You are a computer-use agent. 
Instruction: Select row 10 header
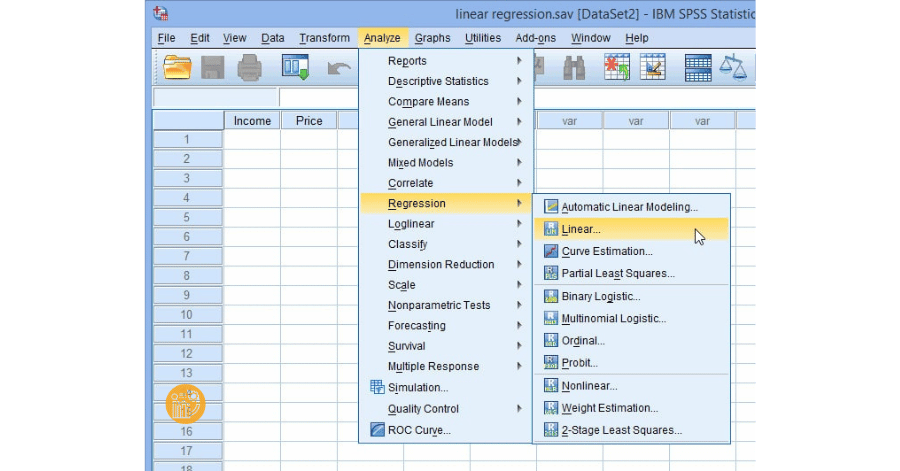(187, 314)
